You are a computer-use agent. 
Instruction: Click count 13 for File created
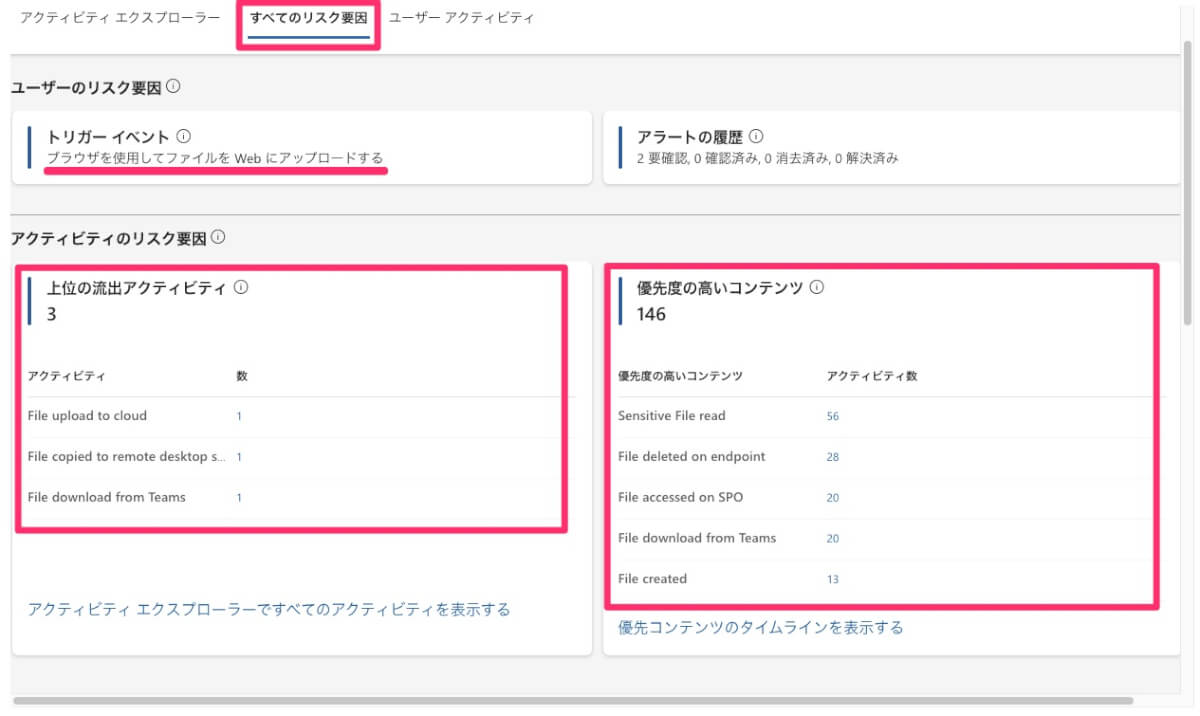tap(833, 579)
